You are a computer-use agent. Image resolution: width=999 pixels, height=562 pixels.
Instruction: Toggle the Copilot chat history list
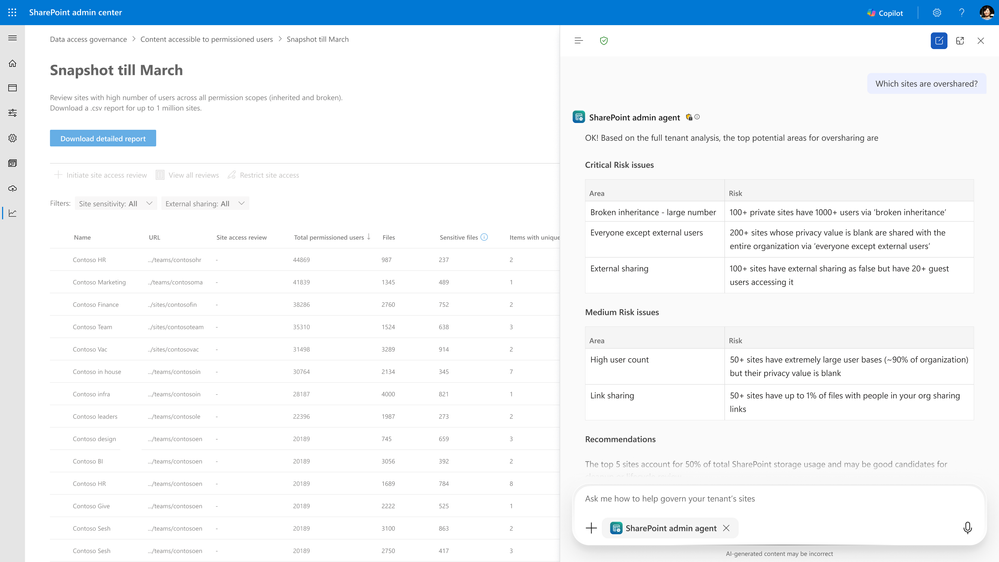(x=578, y=41)
